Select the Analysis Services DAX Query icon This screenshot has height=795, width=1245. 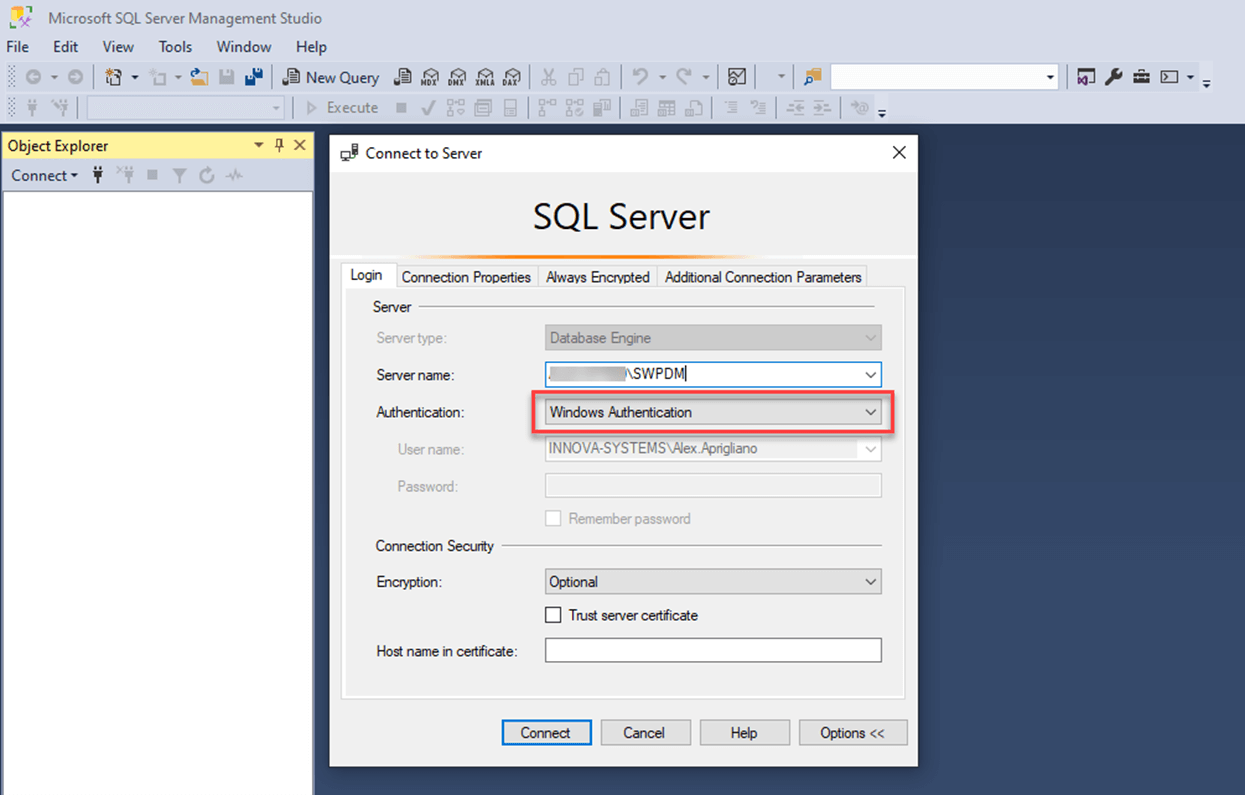(512, 77)
